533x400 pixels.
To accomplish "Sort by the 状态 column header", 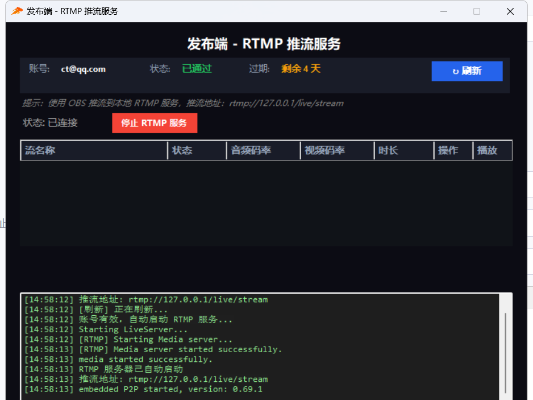I will pos(197,151).
